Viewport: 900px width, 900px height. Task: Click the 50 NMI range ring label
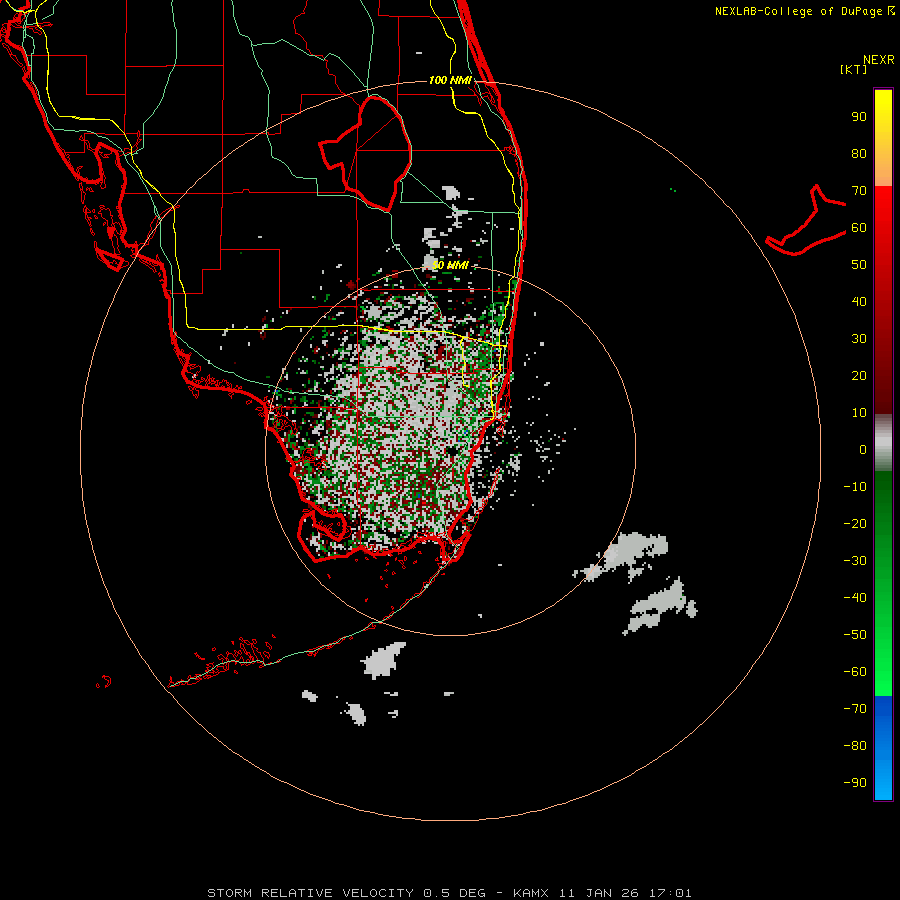coord(451,265)
